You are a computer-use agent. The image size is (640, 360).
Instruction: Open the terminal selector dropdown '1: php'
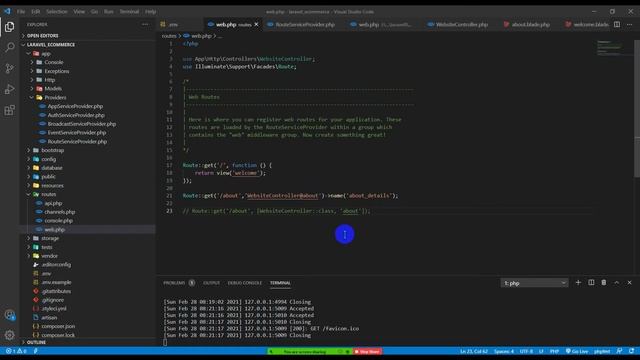point(534,283)
